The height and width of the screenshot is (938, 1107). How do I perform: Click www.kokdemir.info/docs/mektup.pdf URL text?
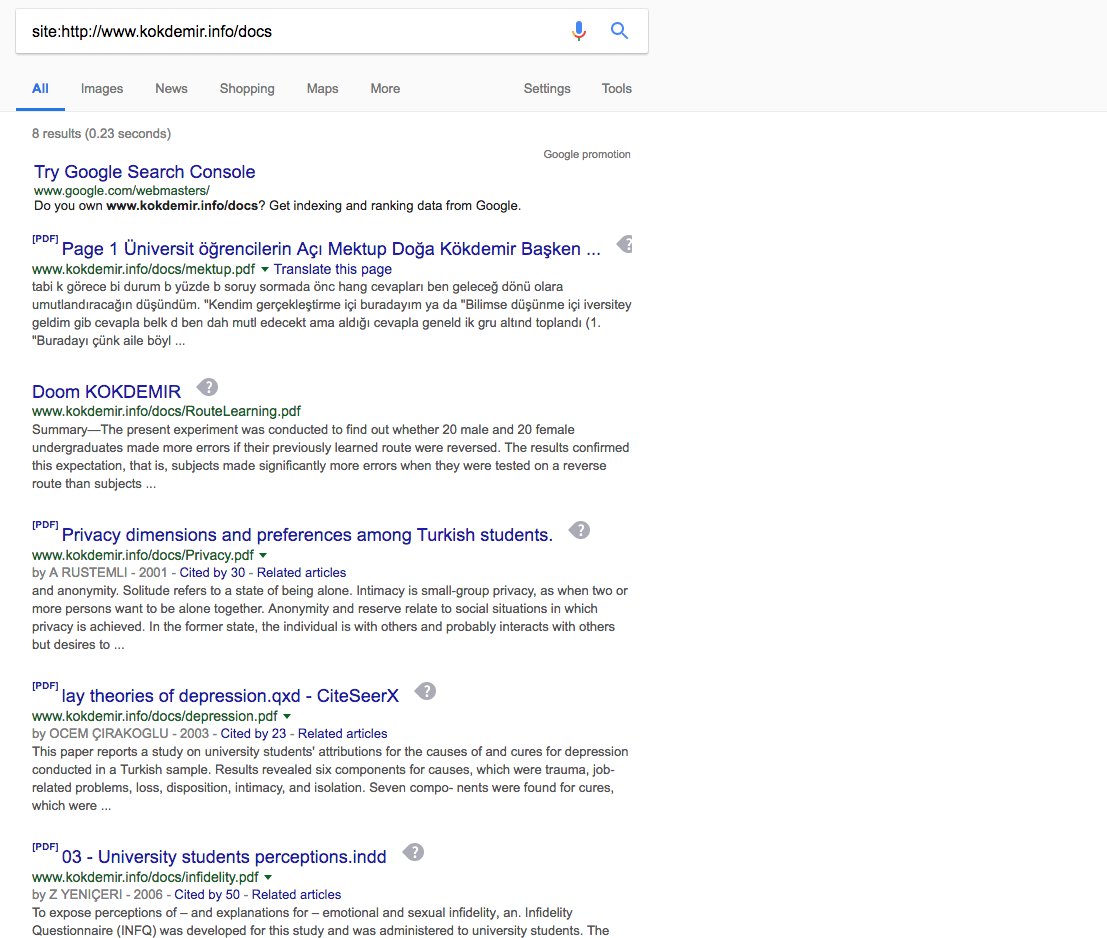pos(143,269)
